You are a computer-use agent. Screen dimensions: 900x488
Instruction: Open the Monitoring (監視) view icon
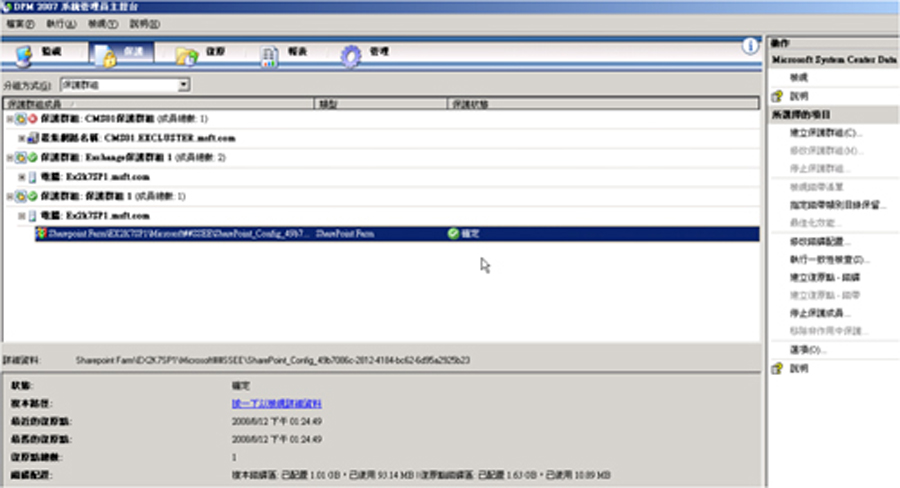click(24, 56)
